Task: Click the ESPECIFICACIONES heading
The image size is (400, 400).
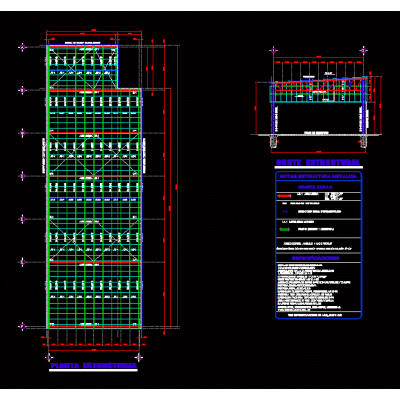Action: point(316,258)
